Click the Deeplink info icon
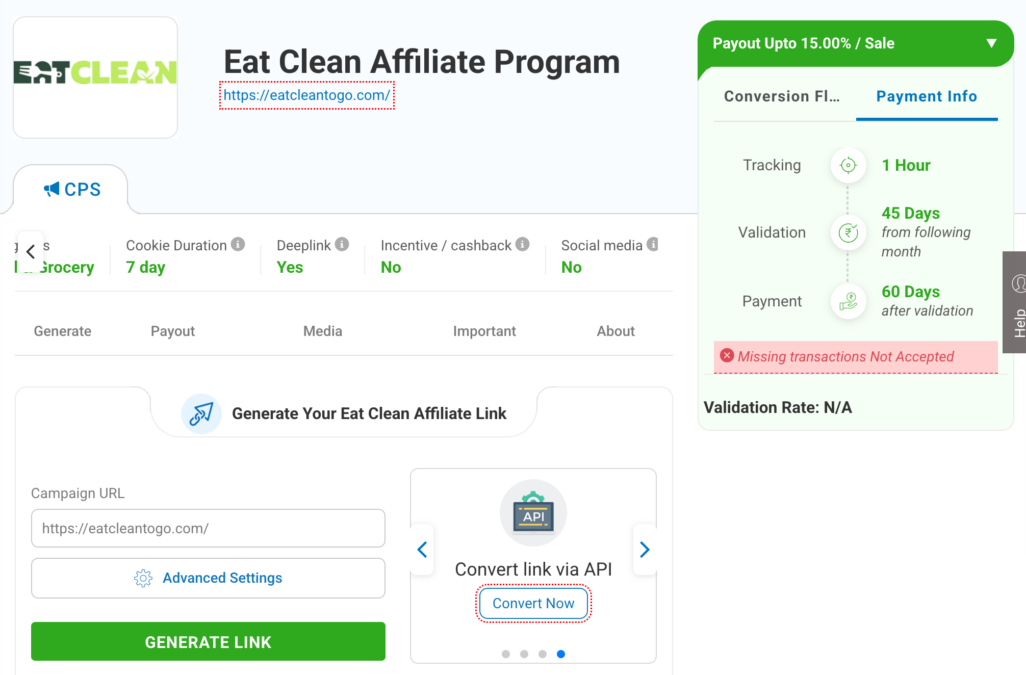 click(342, 244)
